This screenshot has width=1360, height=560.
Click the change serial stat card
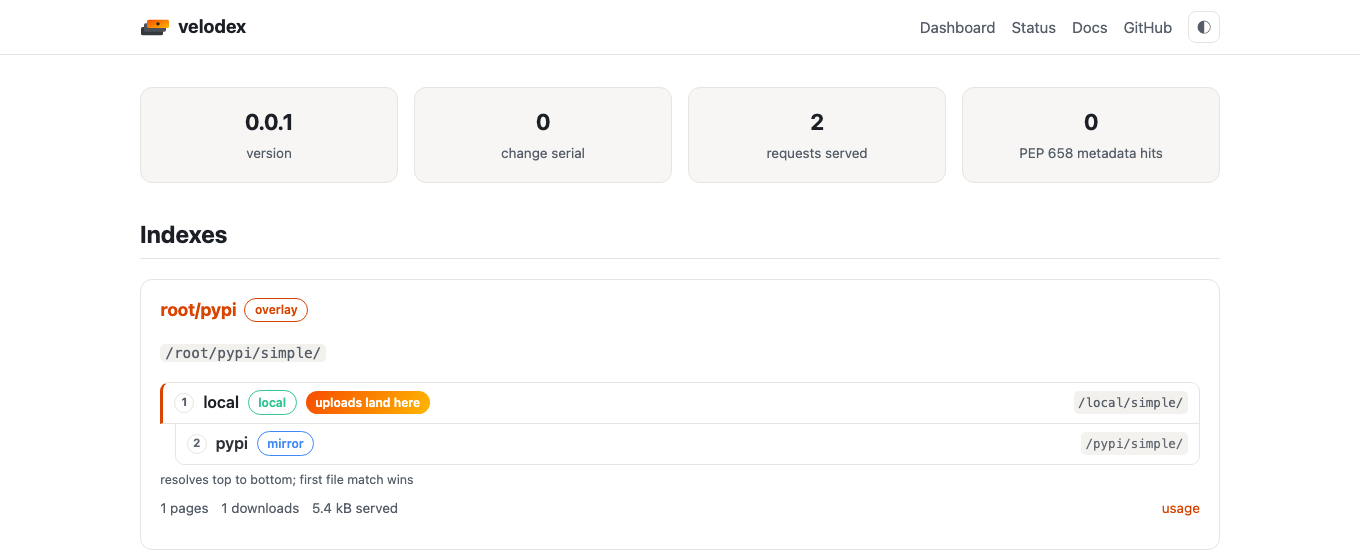click(x=543, y=135)
